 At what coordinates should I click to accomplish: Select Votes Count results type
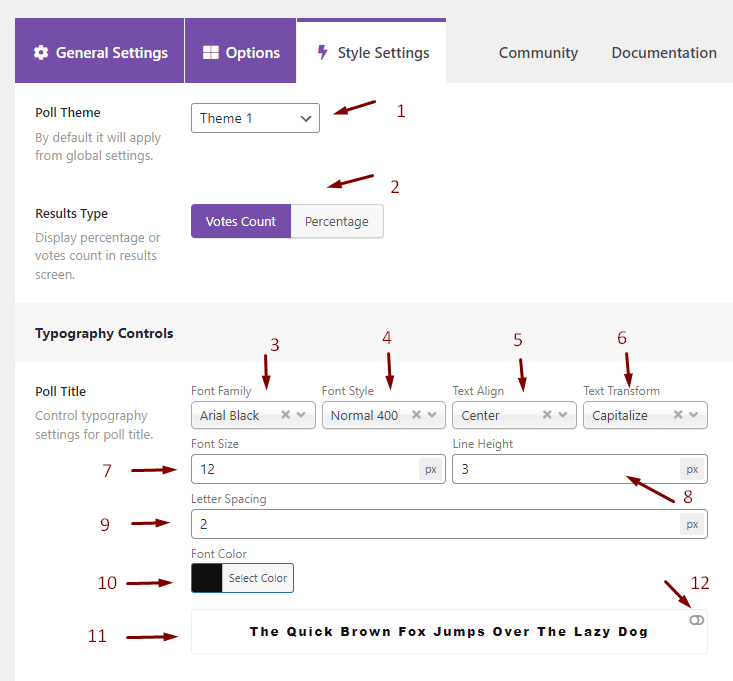pos(241,221)
